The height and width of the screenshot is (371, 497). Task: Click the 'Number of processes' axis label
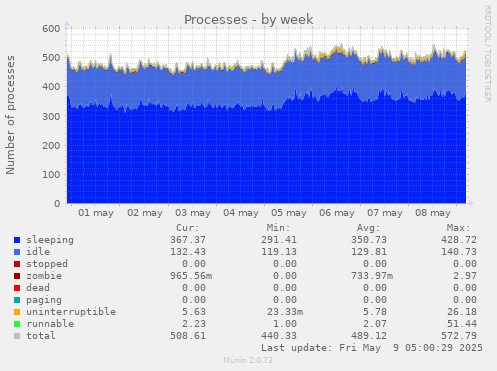(x=10, y=115)
